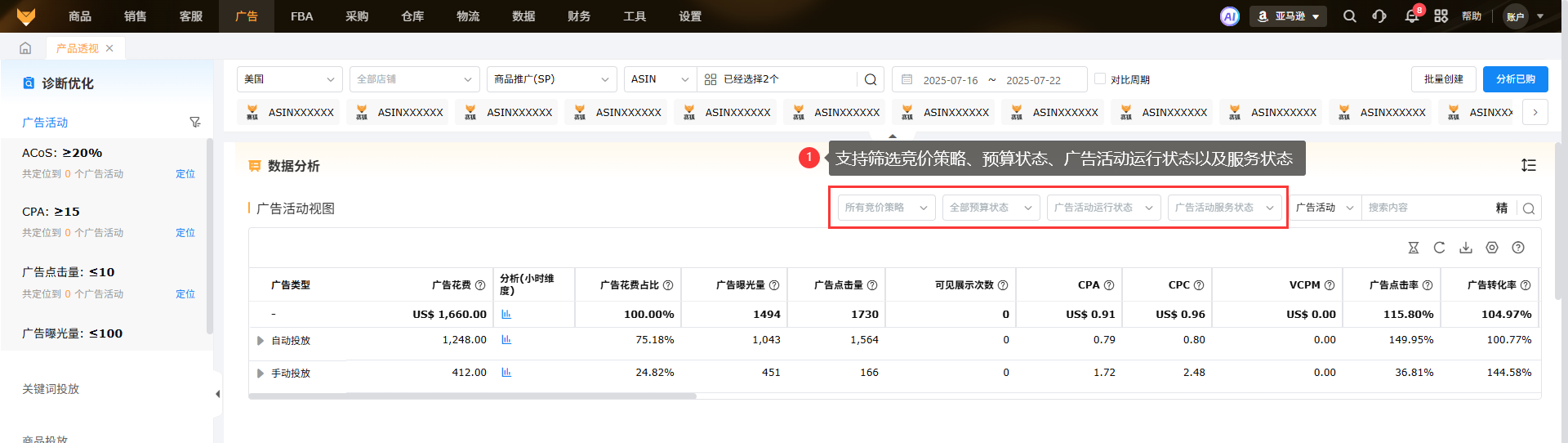Image resolution: width=1568 pixels, height=443 pixels.
Task: Expand the 自动投放 row
Action: tap(261, 341)
